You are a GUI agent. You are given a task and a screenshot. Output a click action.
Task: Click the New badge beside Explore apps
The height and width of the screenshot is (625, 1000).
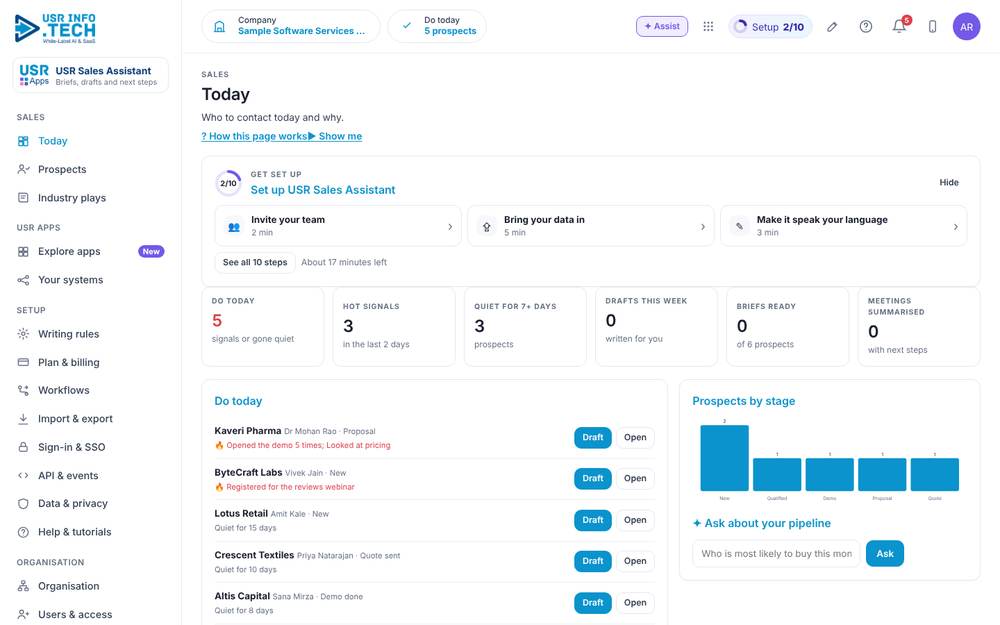pyautogui.click(x=151, y=251)
